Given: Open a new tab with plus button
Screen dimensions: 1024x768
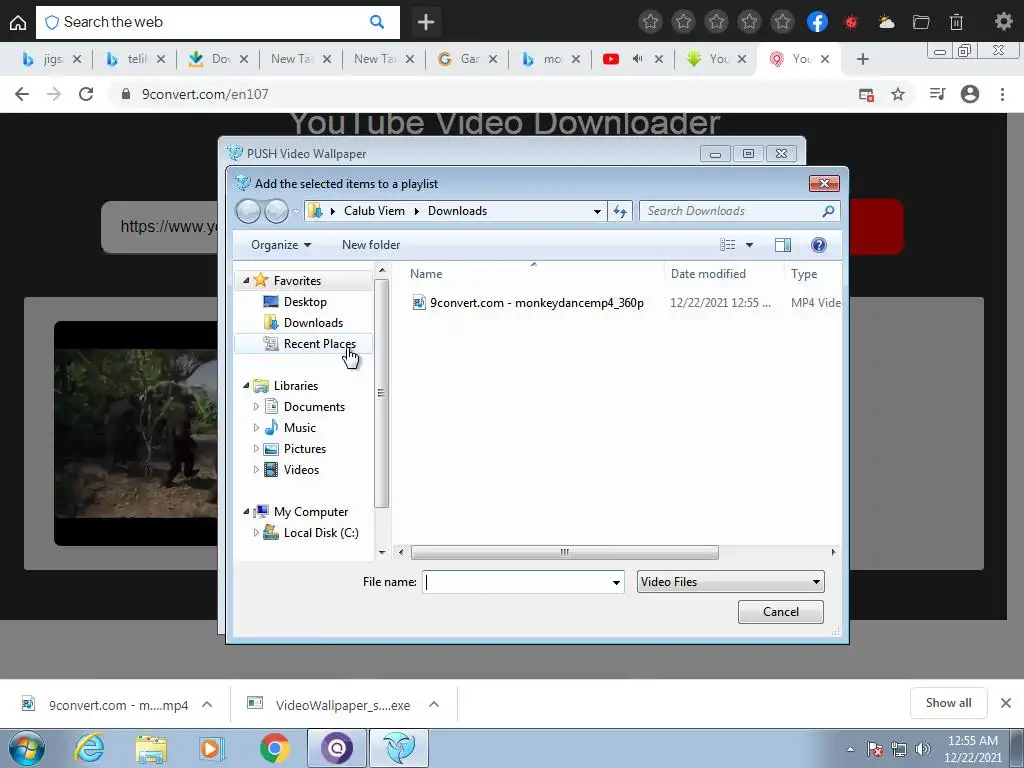Looking at the screenshot, I should coord(863,59).
